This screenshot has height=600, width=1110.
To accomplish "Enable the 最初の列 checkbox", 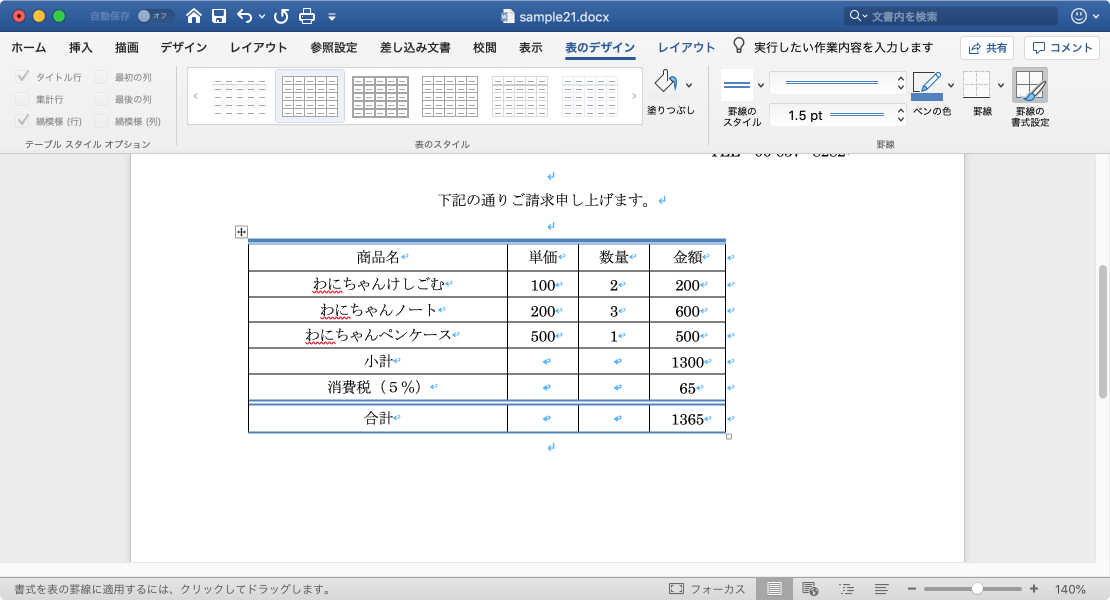I will (101, 76).
